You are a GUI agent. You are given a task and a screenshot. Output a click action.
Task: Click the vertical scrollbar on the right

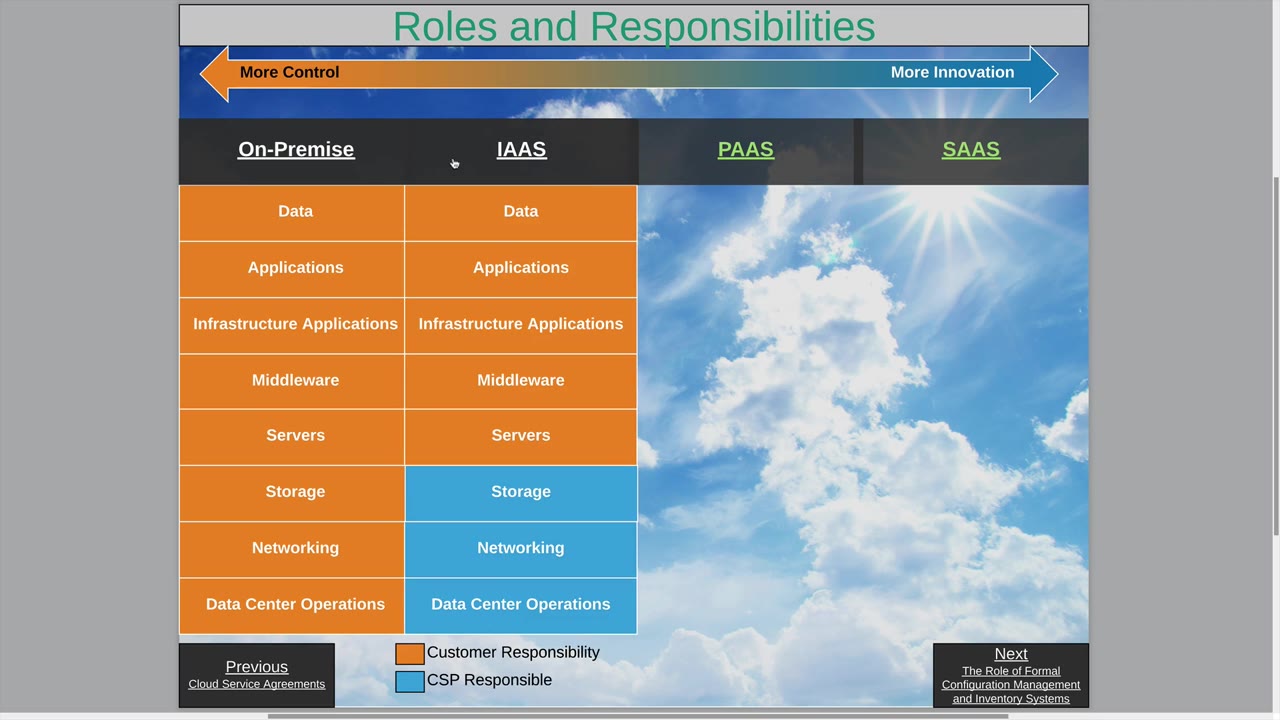coord(1275,355)
